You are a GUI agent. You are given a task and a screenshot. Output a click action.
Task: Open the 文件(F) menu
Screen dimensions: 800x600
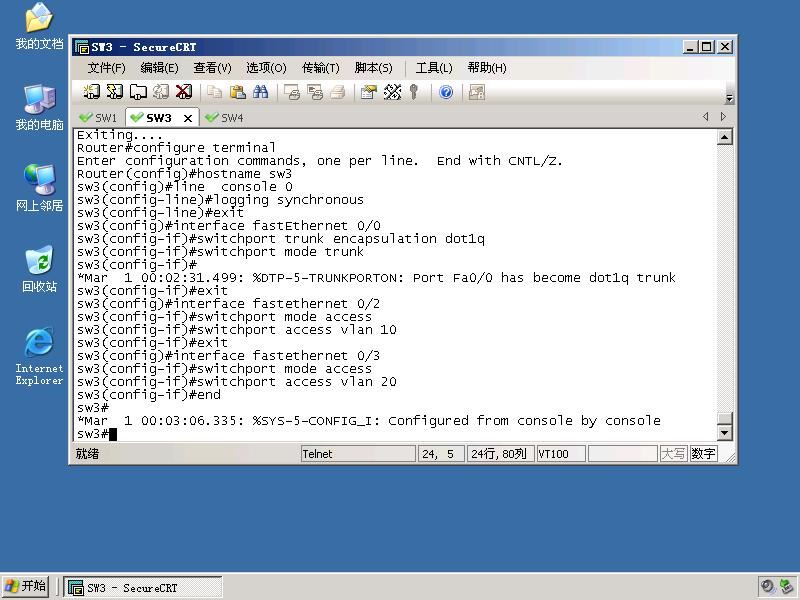(x=106, y=68)
